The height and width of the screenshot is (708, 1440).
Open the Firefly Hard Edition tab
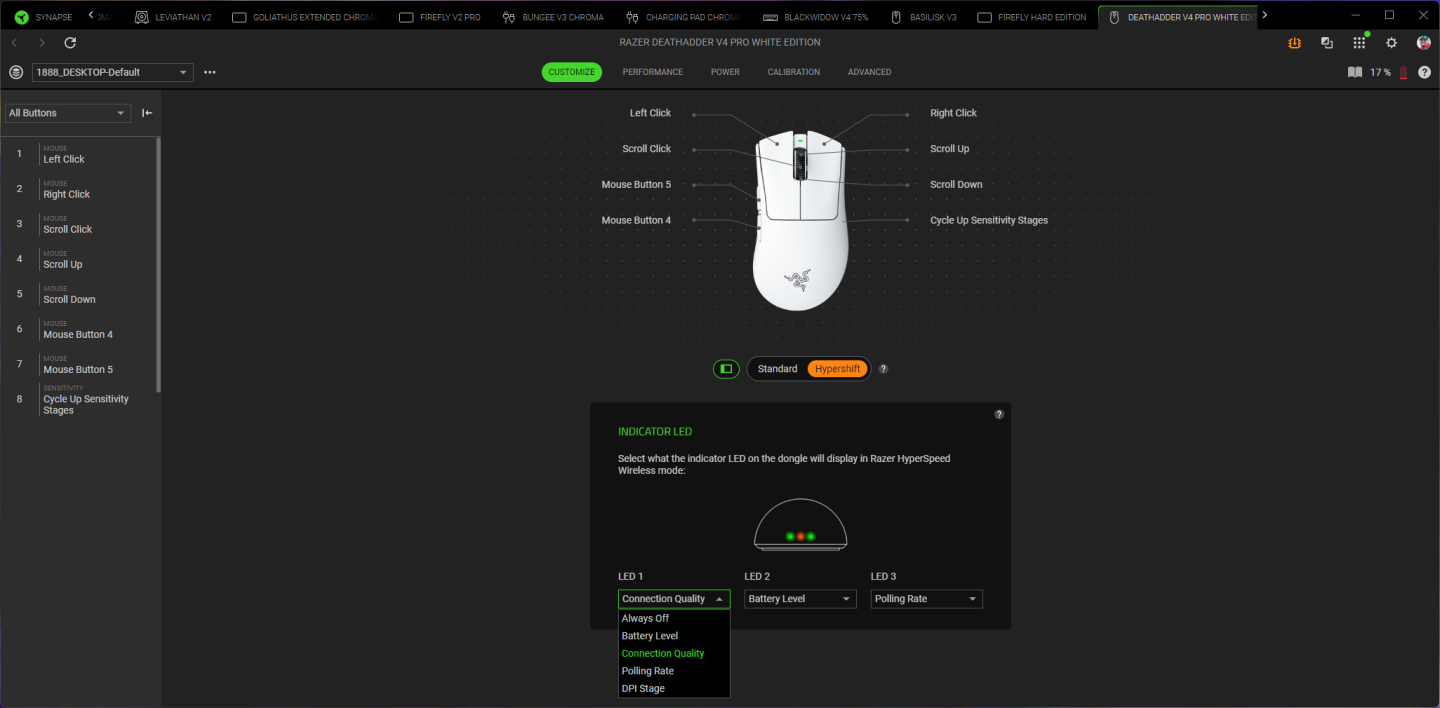[x=1031, y=17]
